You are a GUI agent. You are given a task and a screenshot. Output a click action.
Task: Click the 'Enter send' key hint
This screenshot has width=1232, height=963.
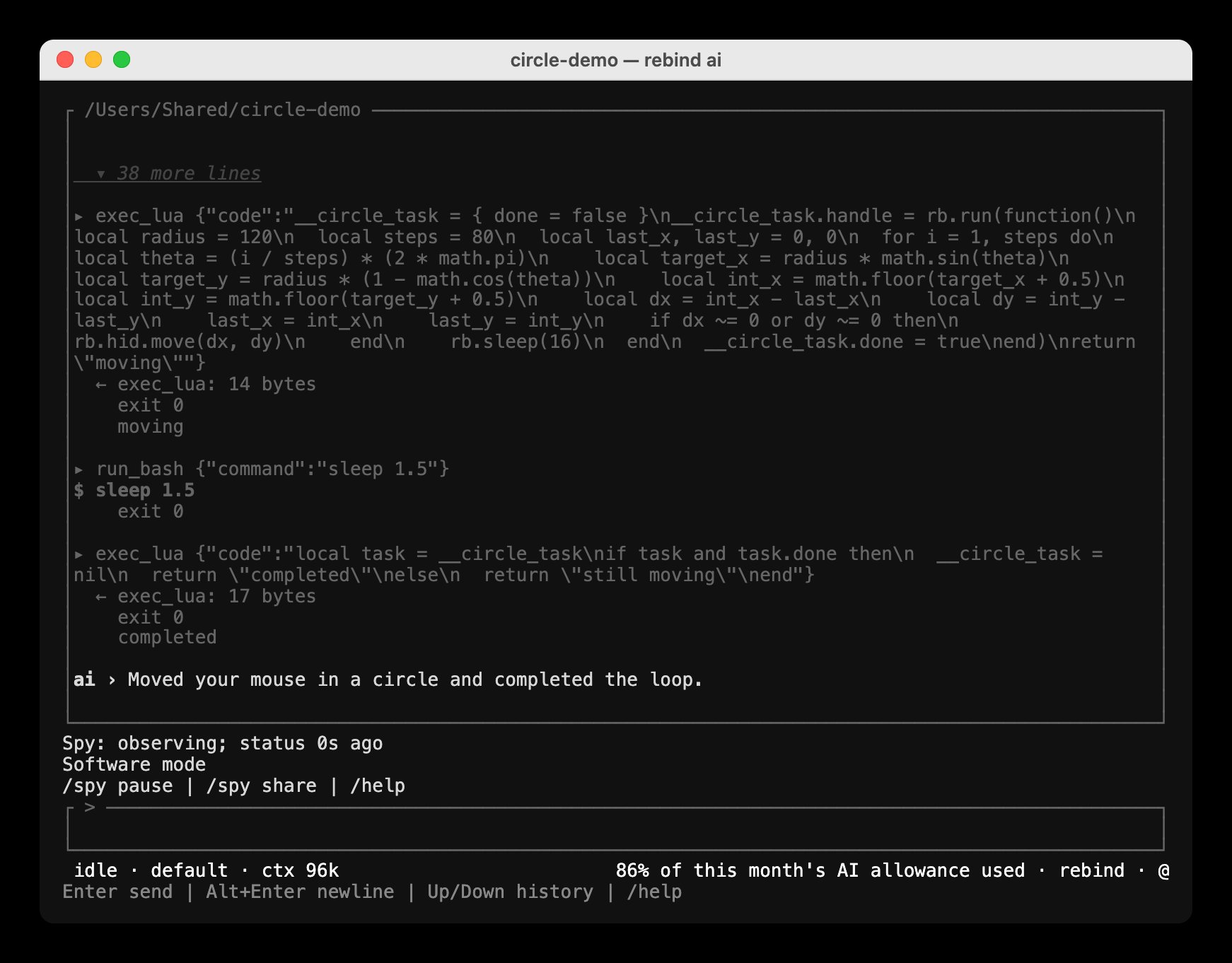(x=117, y=892)
